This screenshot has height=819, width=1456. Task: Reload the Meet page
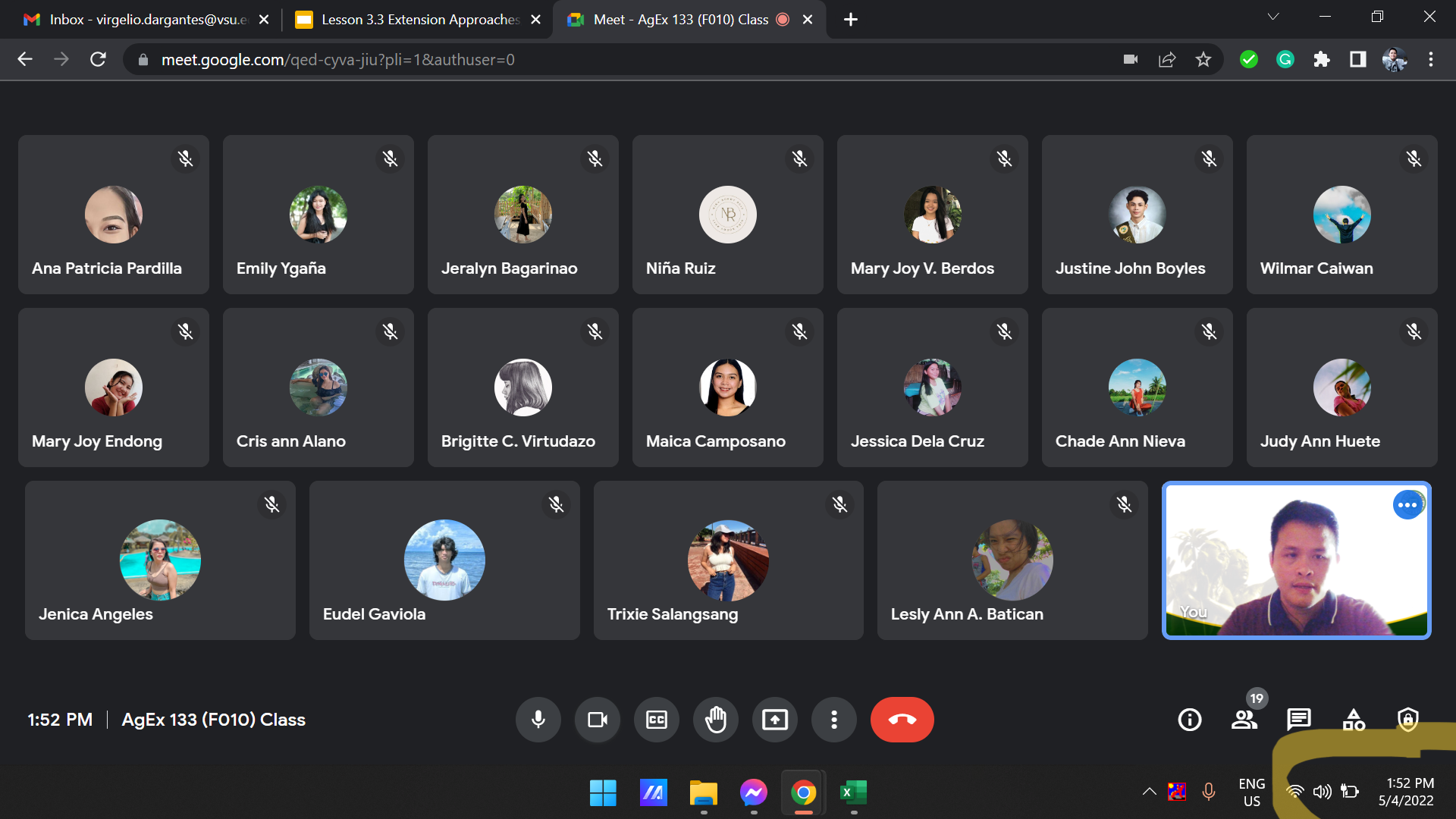pyautogui.click(x=98, y=59)
